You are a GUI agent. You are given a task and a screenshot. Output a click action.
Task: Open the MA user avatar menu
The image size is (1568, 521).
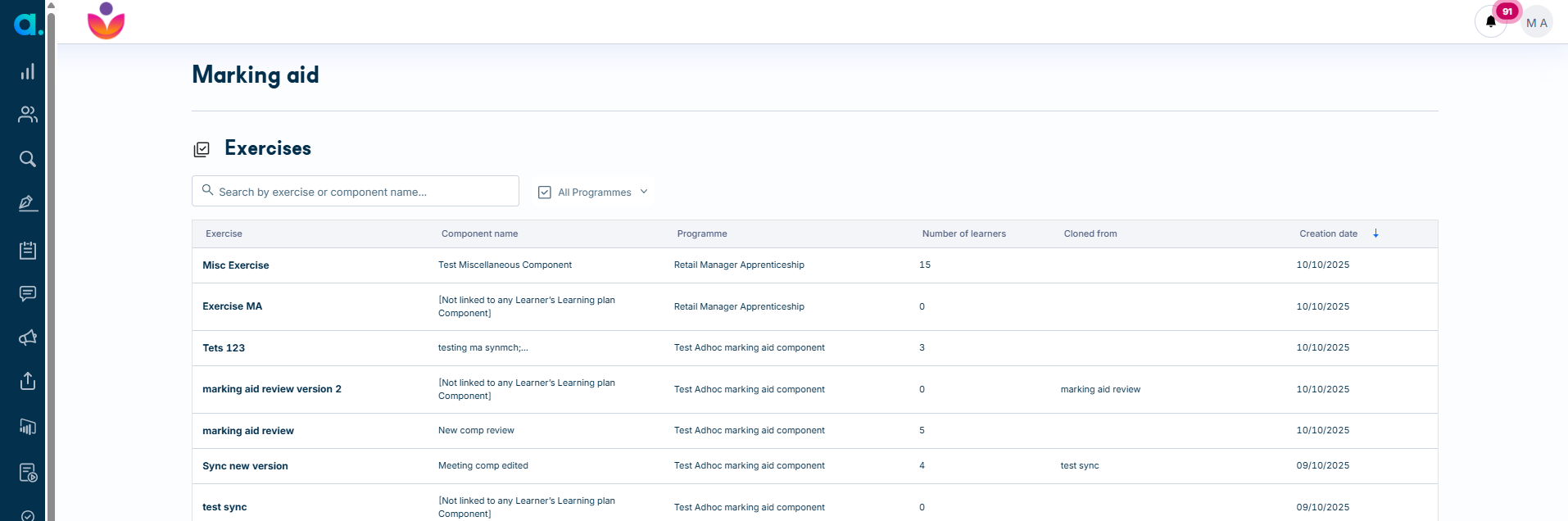(1537, 23)
